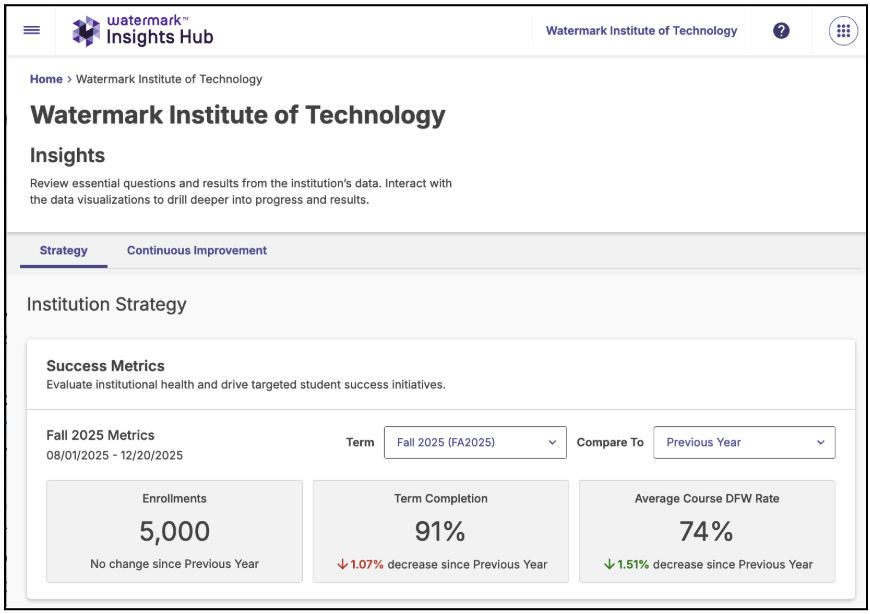Screen dimensions: 870x614
Task: Click the Insights heading
Action: (x=68, y=155)
